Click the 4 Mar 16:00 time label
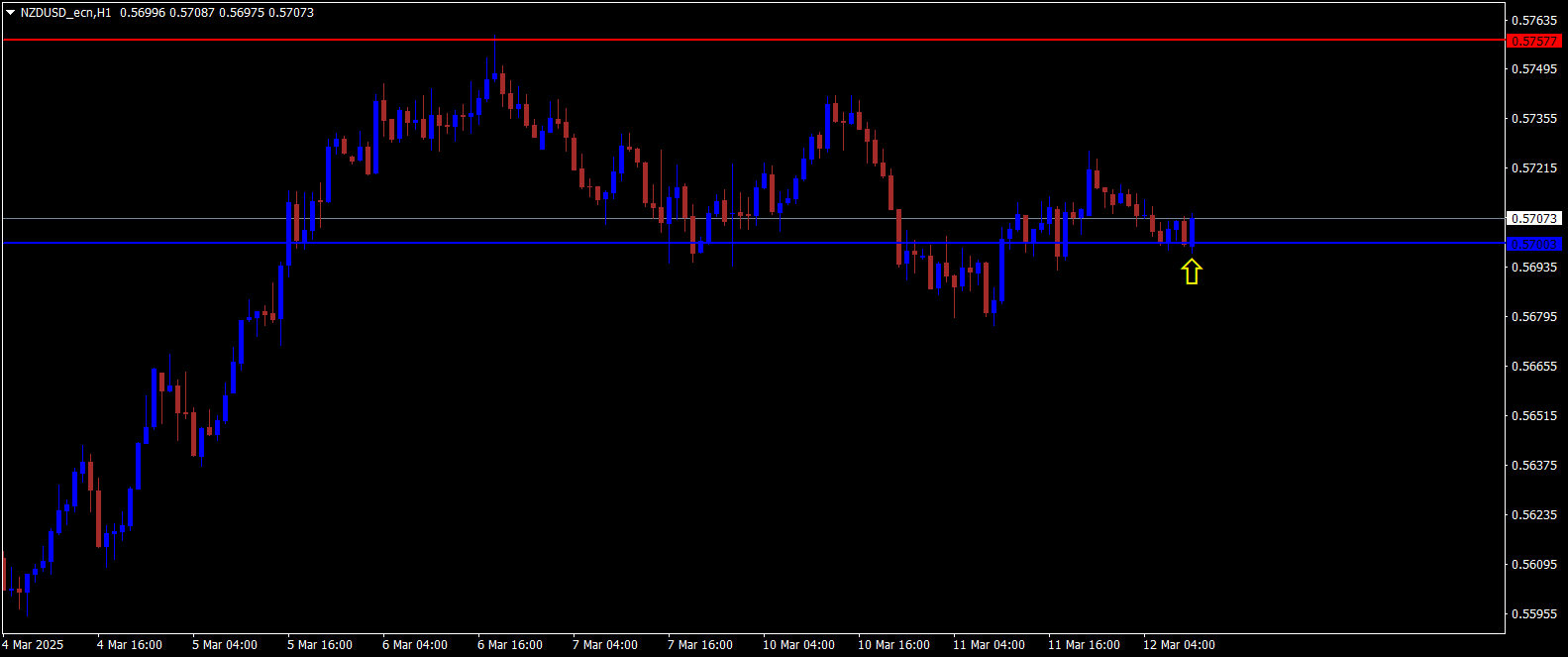1568x657 pixels. 130,645
